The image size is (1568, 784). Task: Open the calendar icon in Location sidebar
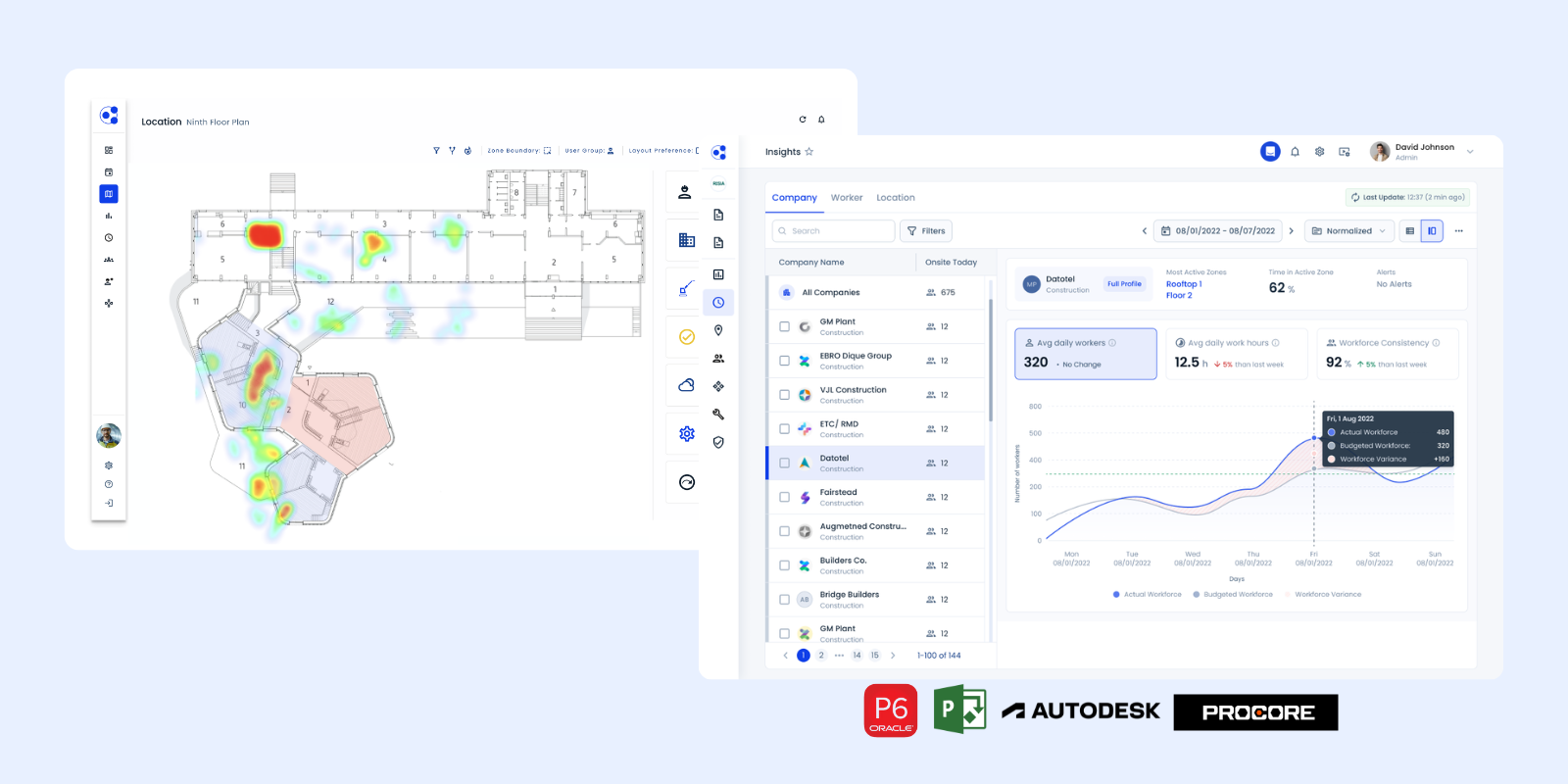pyautogui.click(x=109, y=172)
